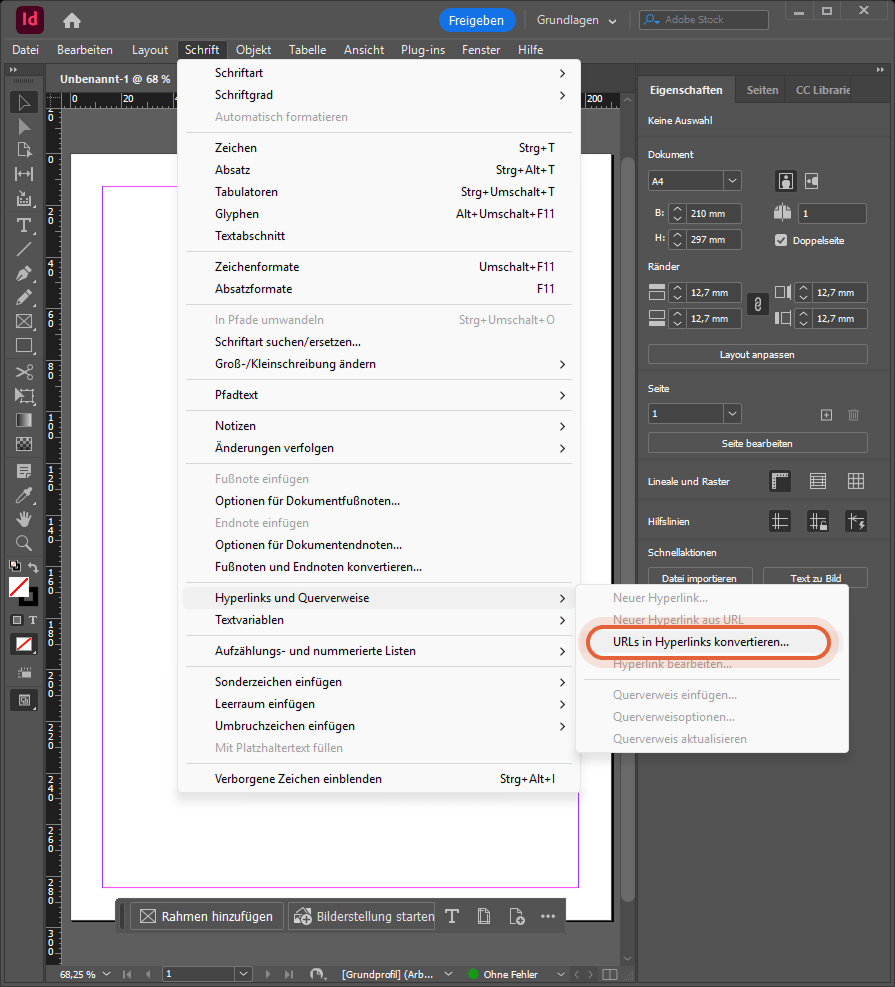This screenshot has width=895, height=987.
Task: Open status bar page number dropdown
Action: click(244, 974)
